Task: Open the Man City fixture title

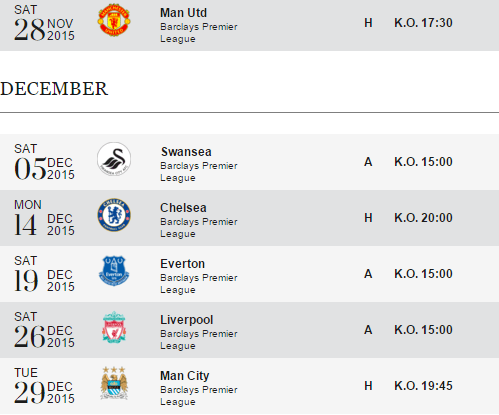Action: [185, 376]
